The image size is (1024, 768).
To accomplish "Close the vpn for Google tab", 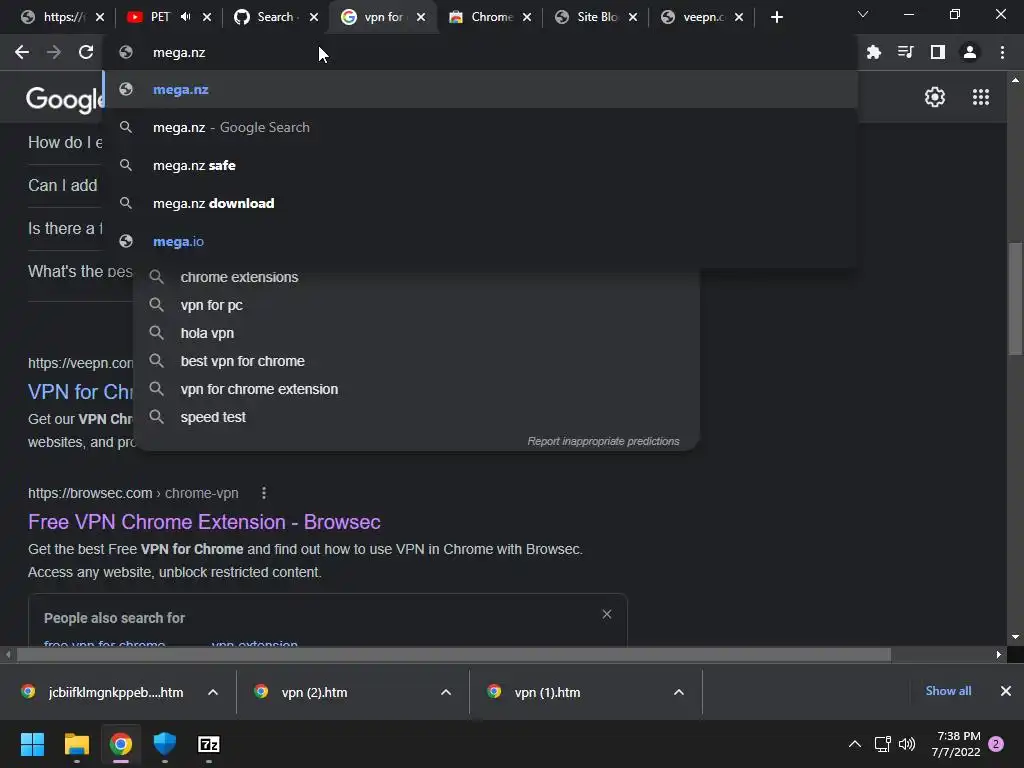I will point(421,17).
